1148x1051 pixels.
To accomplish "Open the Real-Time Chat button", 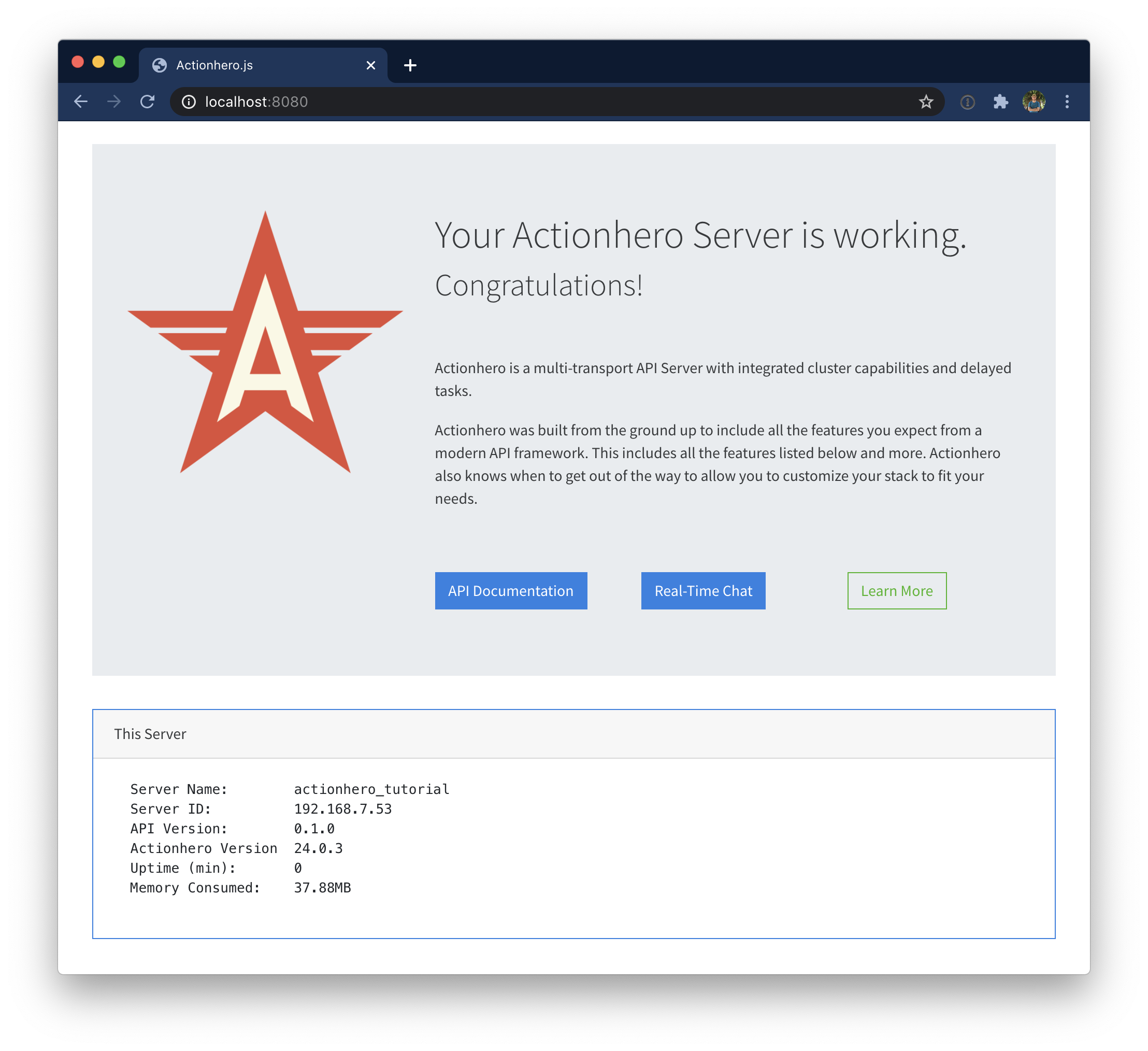I will 704,591.
